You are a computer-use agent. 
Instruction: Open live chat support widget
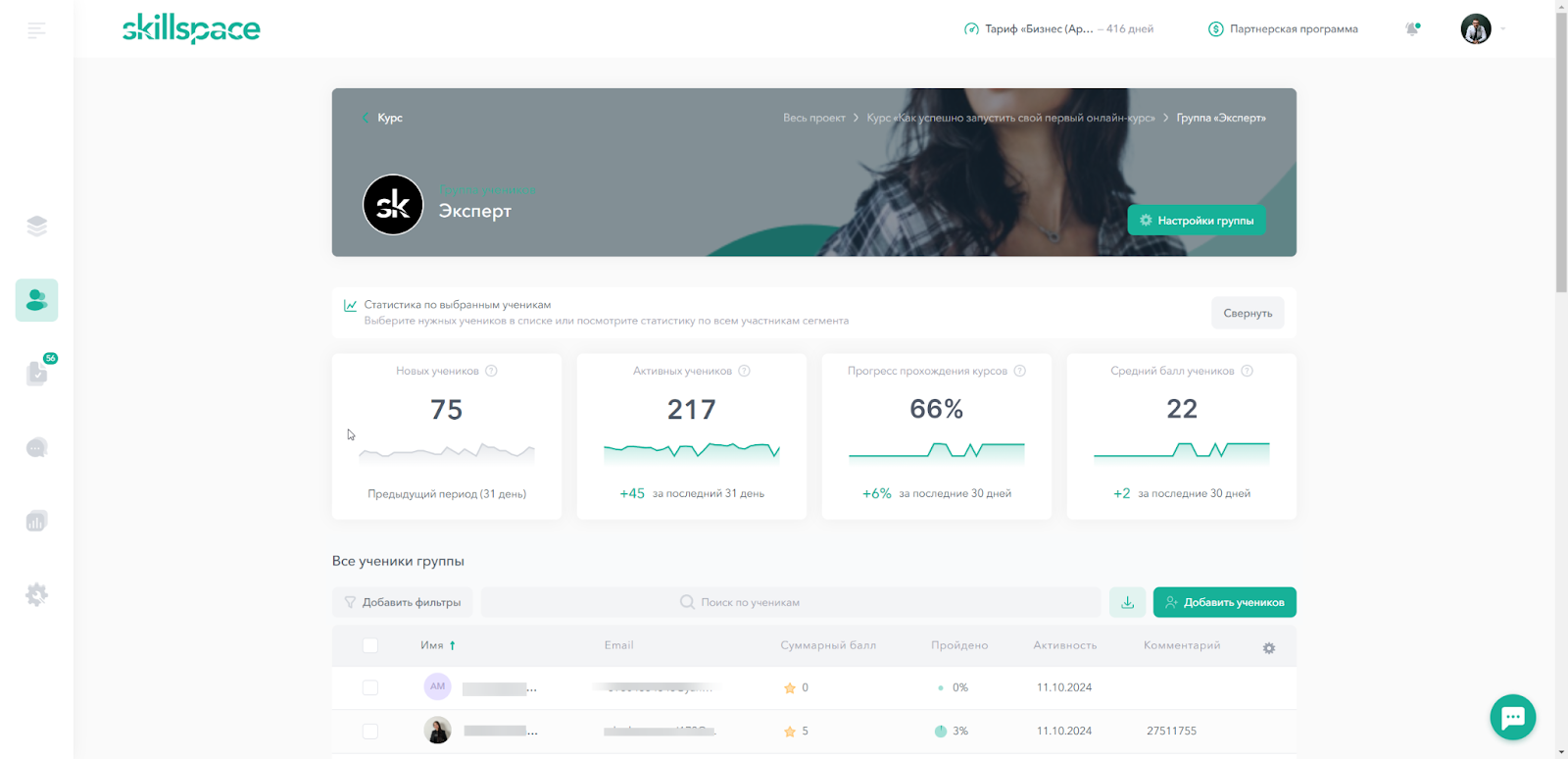pyautogui.click(x=1513, y=718)
